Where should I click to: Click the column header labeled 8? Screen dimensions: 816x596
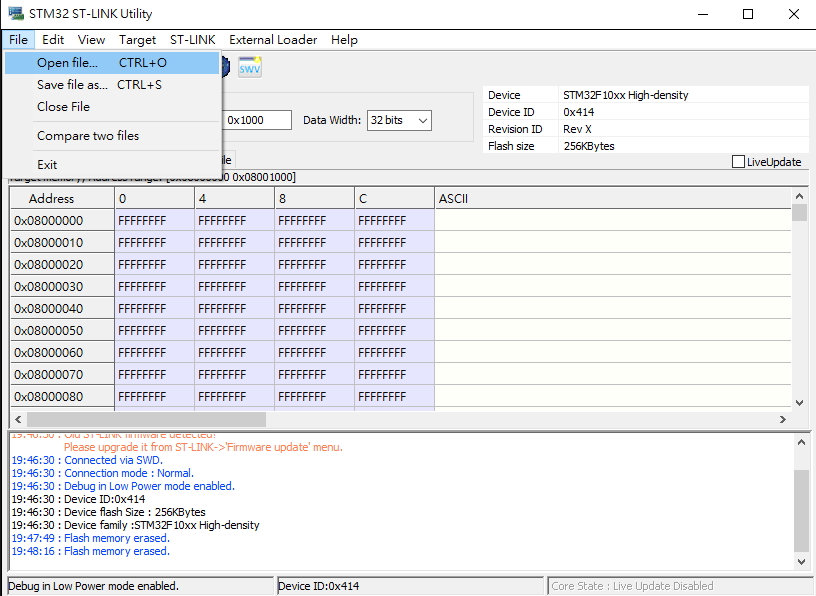314,198
